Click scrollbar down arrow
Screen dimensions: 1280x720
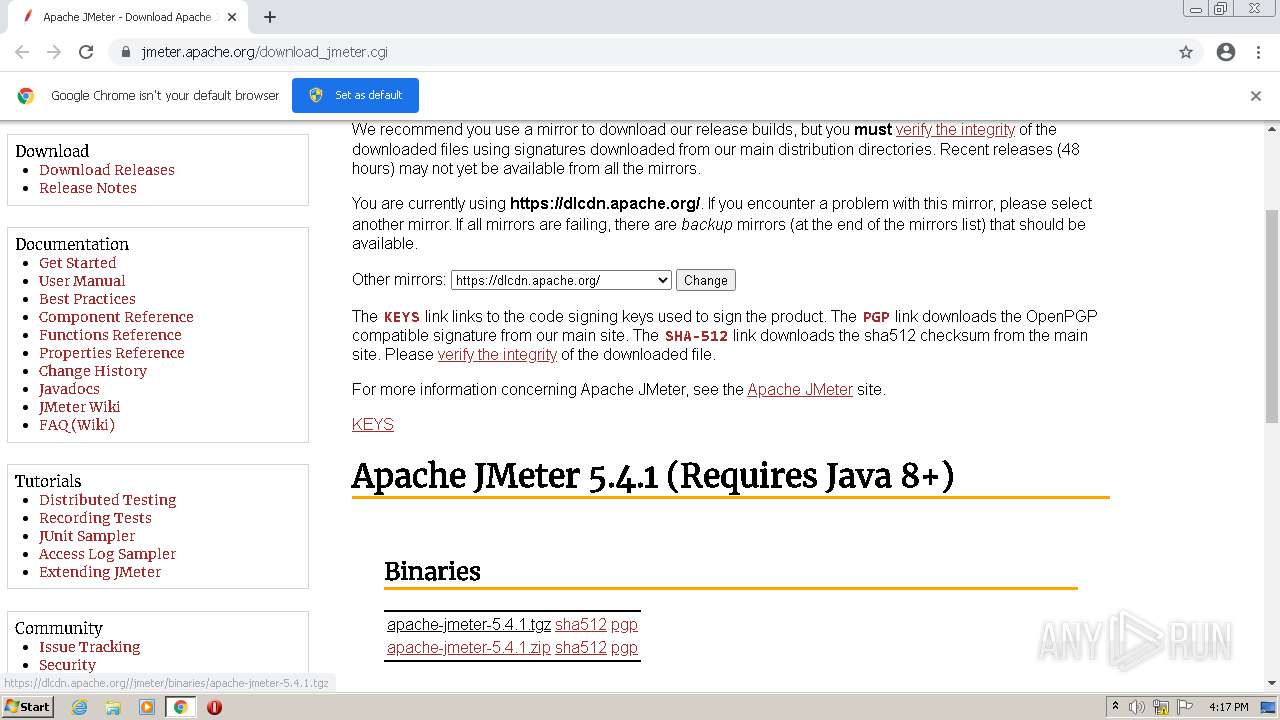coord(1272,684)
